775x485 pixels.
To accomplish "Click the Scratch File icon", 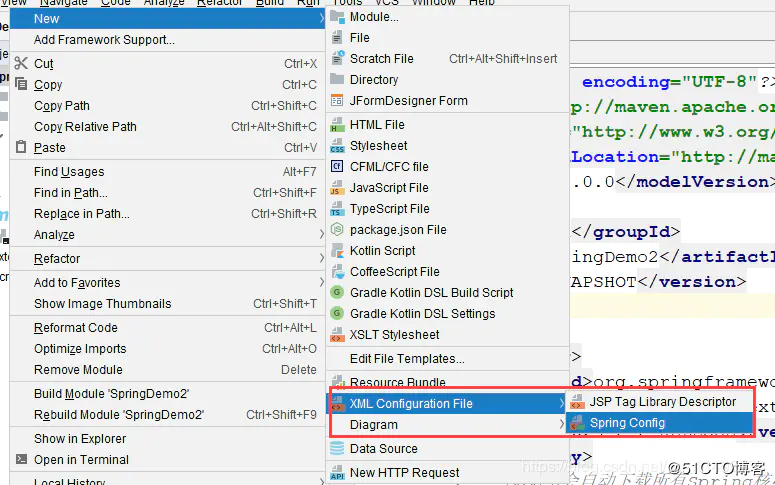I will point(337,58).
